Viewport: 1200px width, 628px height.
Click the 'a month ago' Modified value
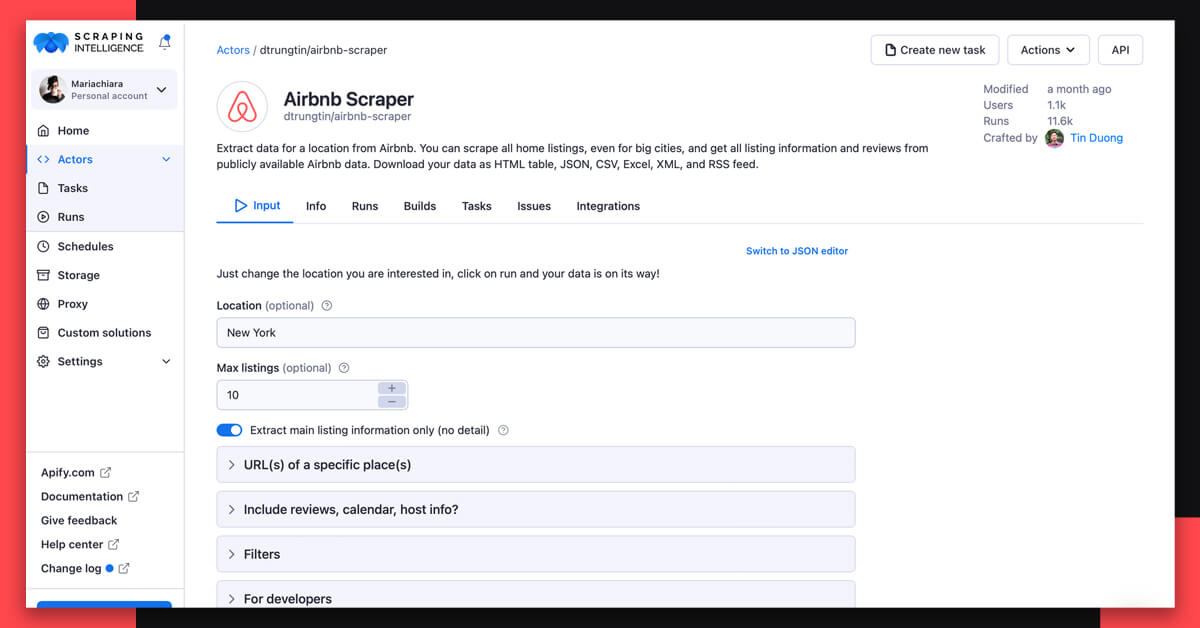point(1079,89)
